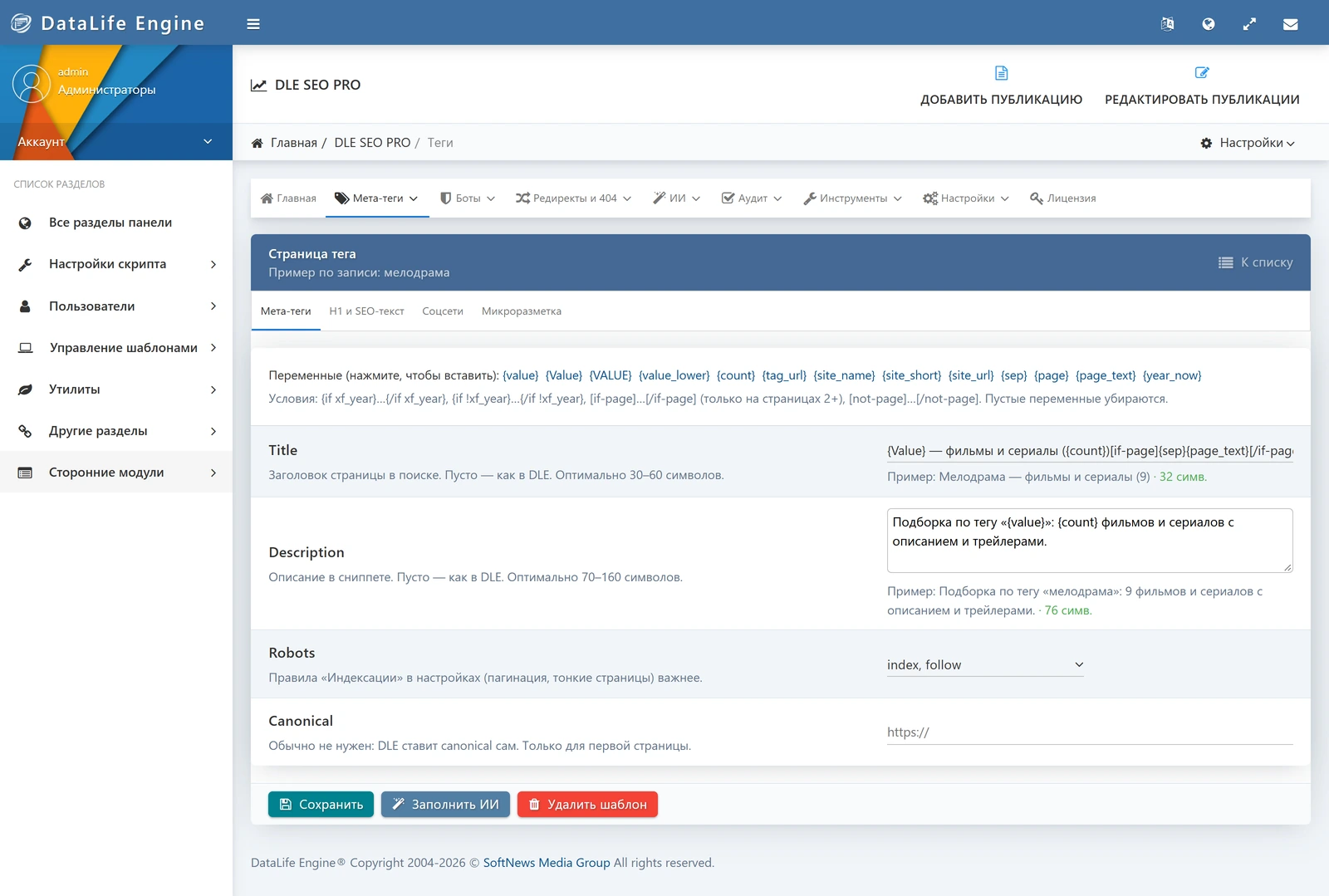Click the wrench icon for Настройки скрипта
This screenshot has height=896, width=1329.
[25, 264]
